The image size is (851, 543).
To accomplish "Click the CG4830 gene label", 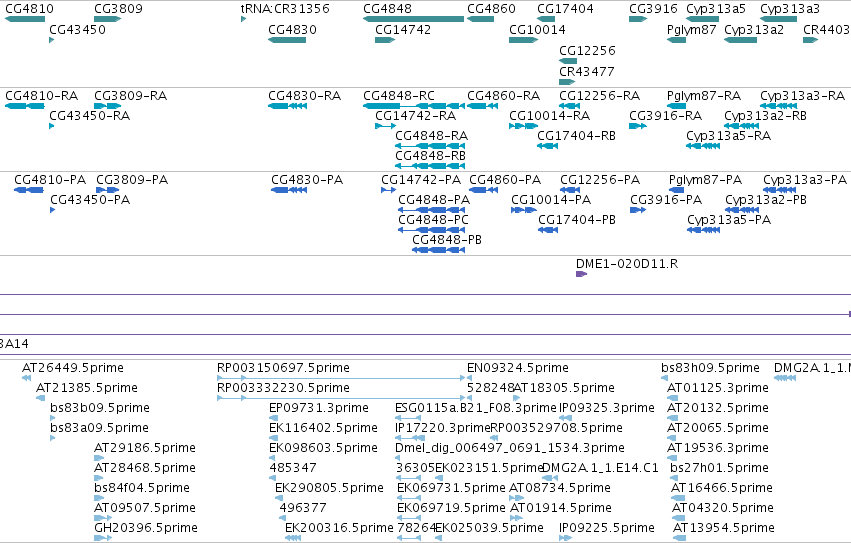I will click(292, 30).
